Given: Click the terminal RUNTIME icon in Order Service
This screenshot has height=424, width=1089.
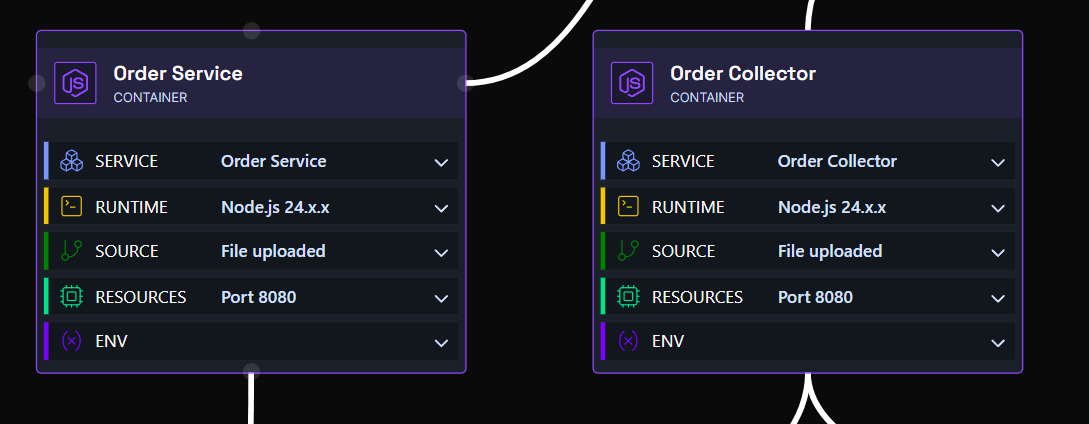Looking at the screenshot, I should pyautogui.click(x=72, y=206).
